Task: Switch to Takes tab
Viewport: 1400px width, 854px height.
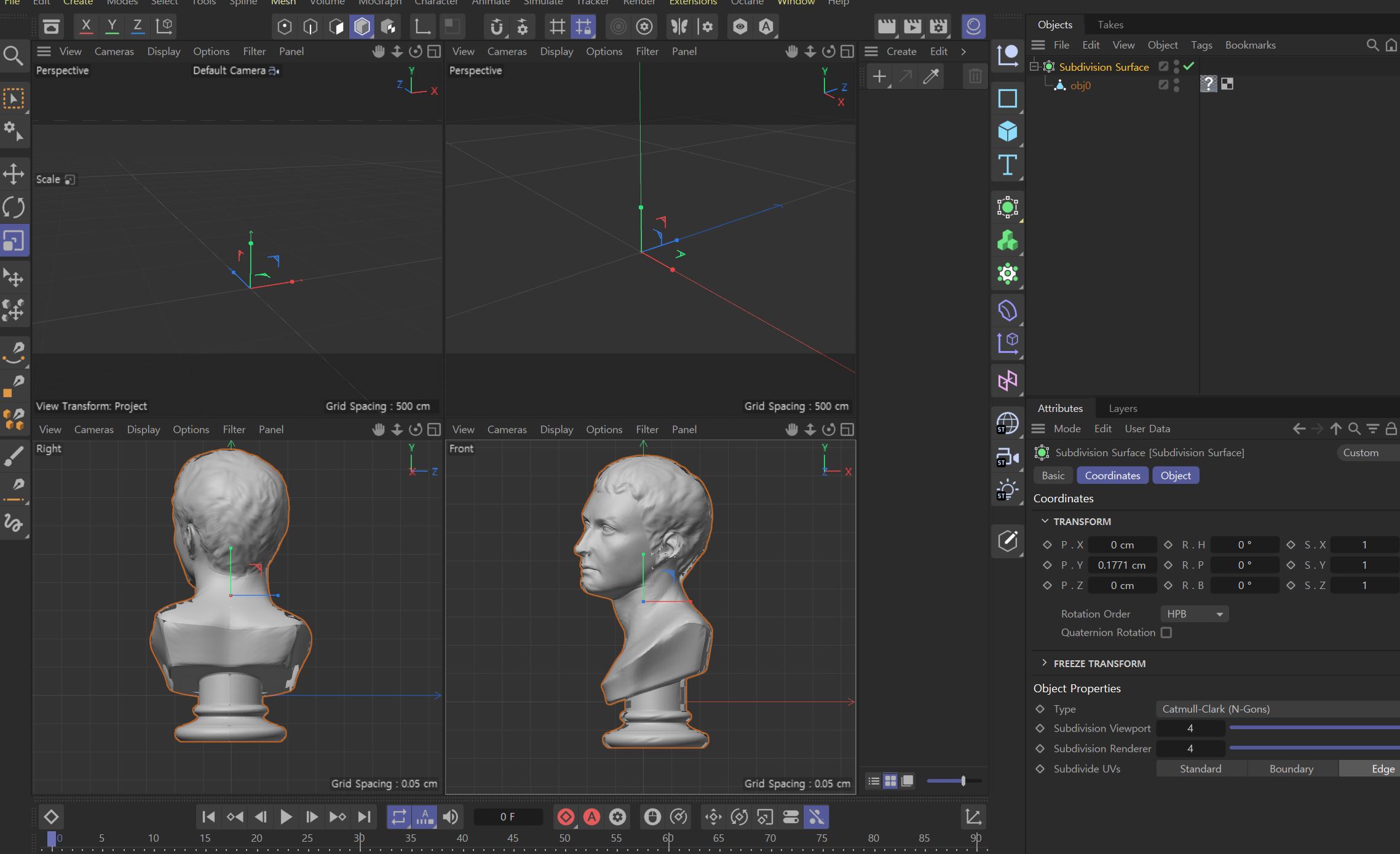Action: [x=1110, y=25]
